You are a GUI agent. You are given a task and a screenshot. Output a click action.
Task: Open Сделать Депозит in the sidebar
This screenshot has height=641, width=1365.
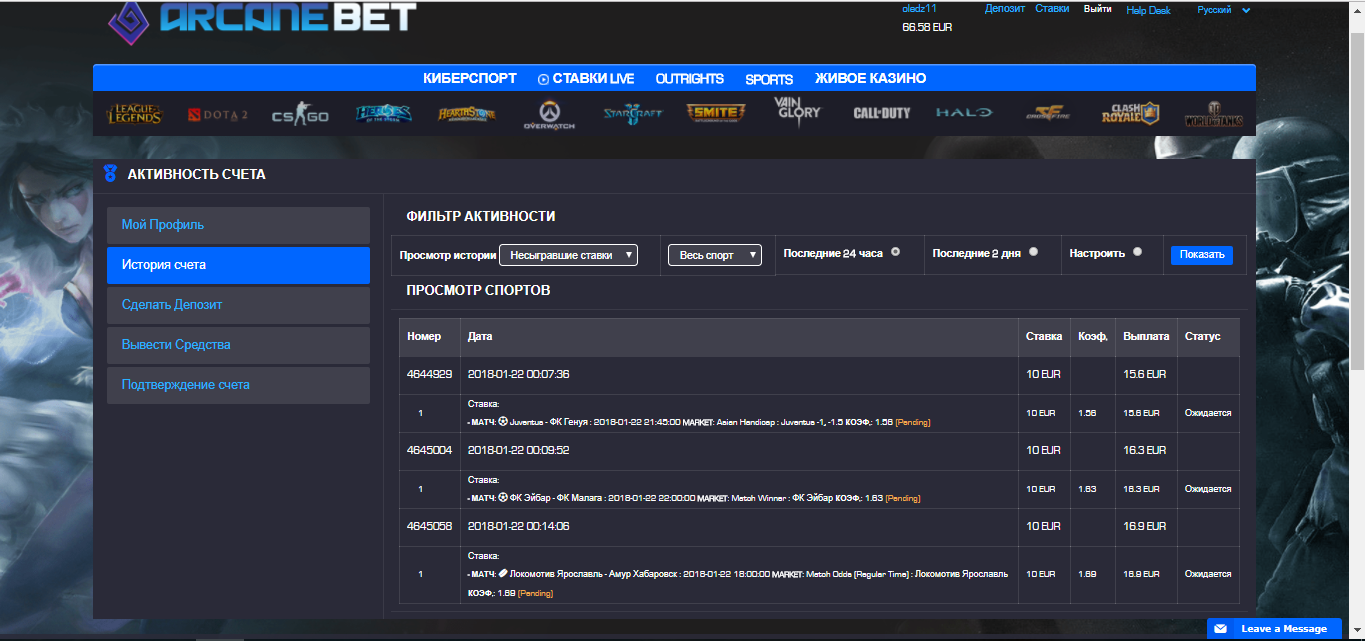(238, 305)
